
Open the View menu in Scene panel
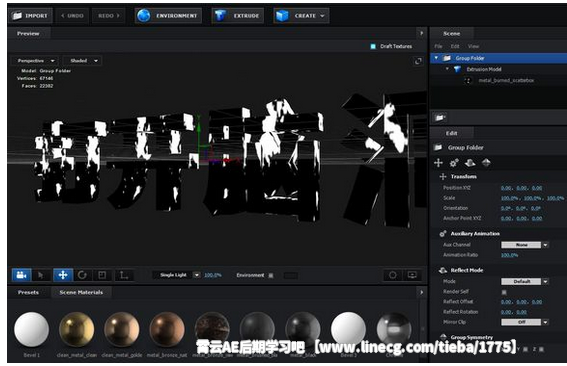tap(473, 46)
